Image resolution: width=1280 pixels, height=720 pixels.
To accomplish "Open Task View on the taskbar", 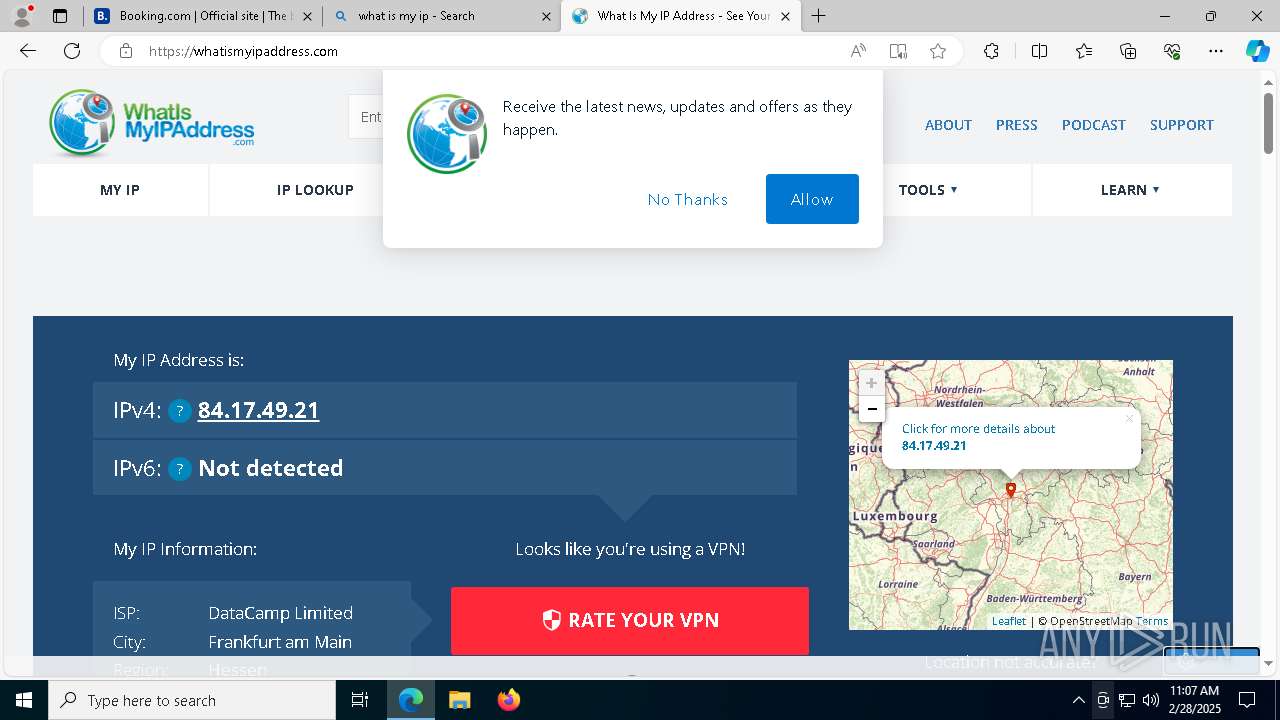I will click(x=360, y=700).
